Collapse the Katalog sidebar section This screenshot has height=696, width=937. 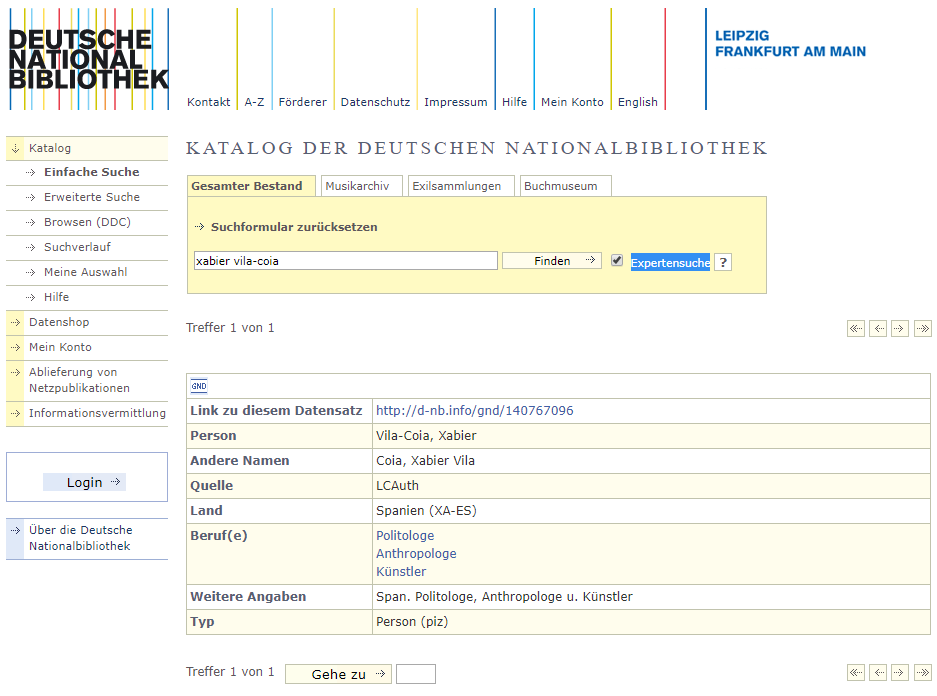point(87,148)
